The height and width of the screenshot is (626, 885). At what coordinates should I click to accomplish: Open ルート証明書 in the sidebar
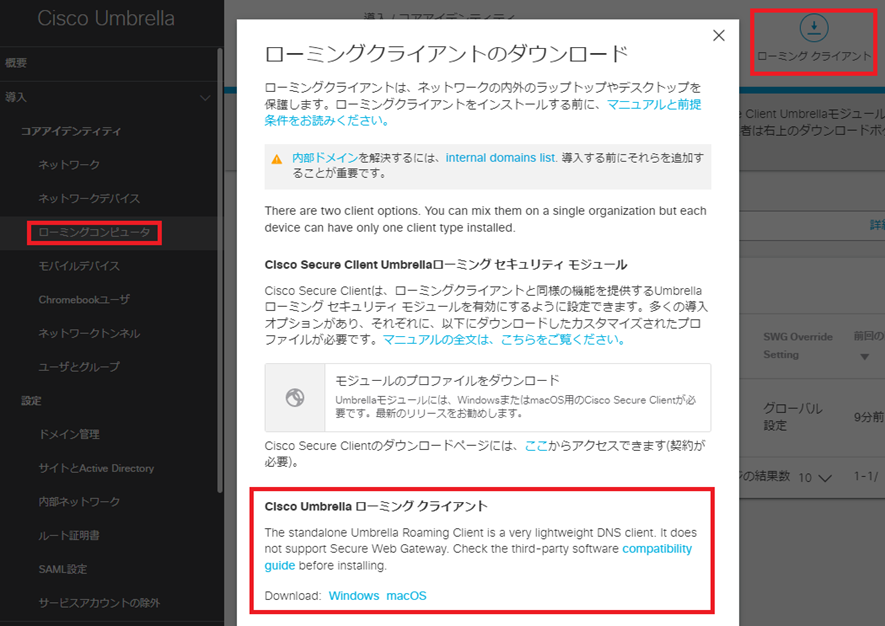69,535
